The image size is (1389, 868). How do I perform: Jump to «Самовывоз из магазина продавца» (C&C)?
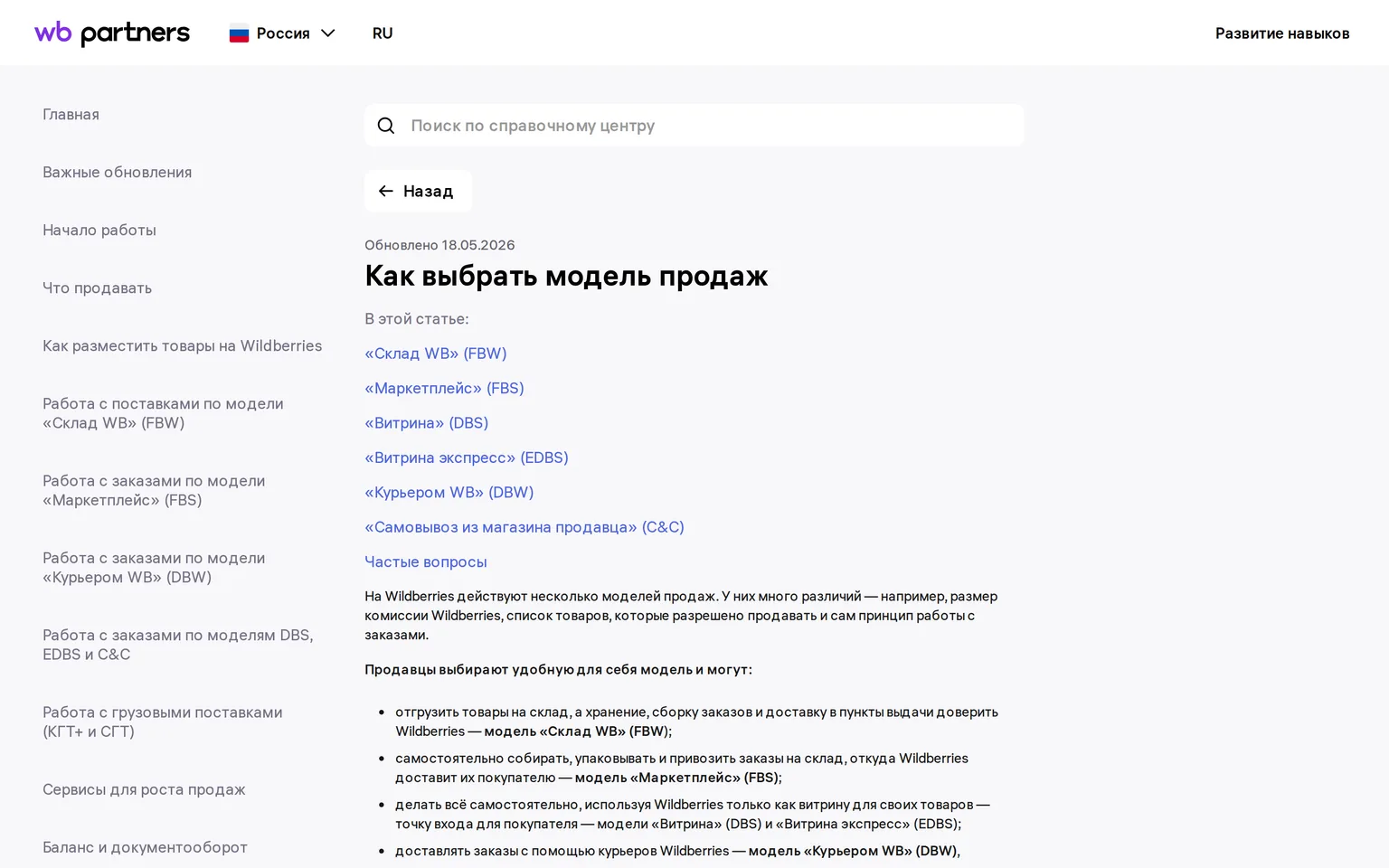(x=524, y=527)
